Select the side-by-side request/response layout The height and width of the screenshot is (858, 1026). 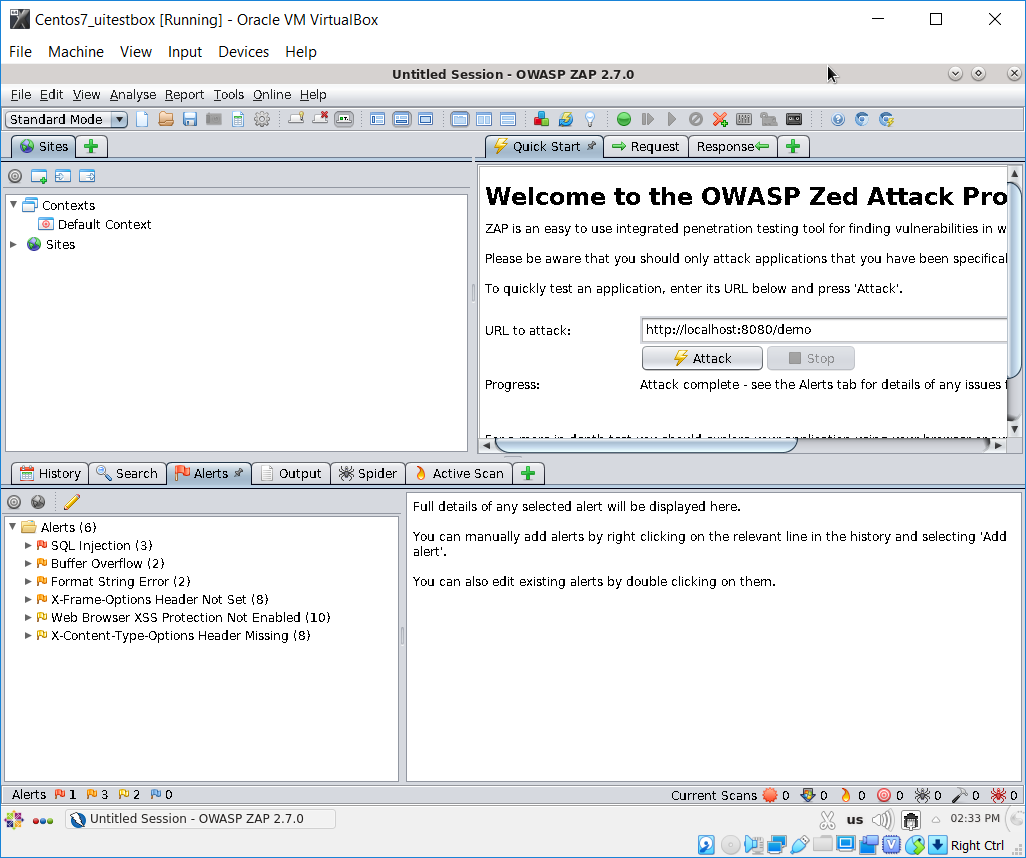point(484,119)
